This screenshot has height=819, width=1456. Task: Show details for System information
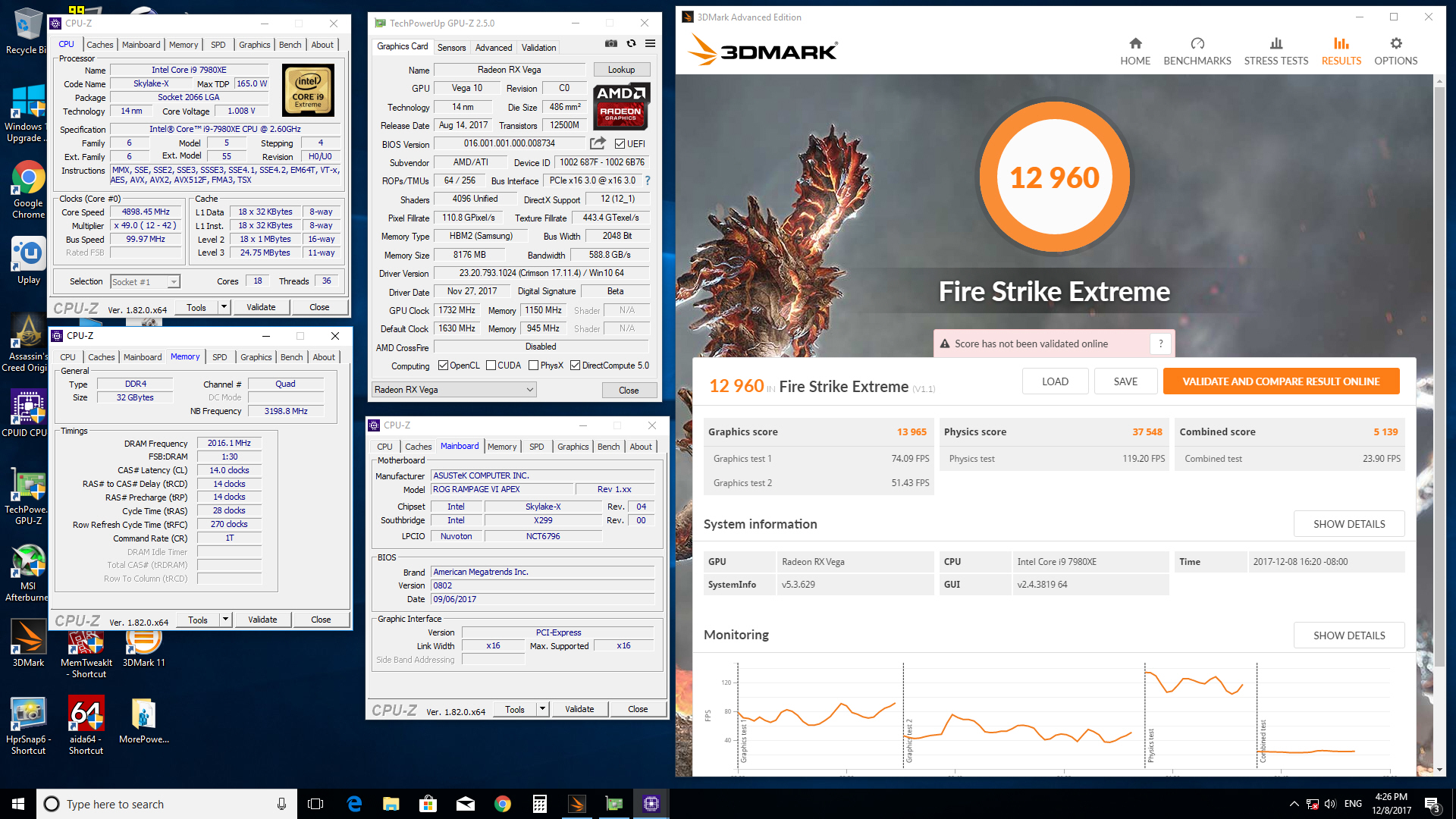[1349, 524]
